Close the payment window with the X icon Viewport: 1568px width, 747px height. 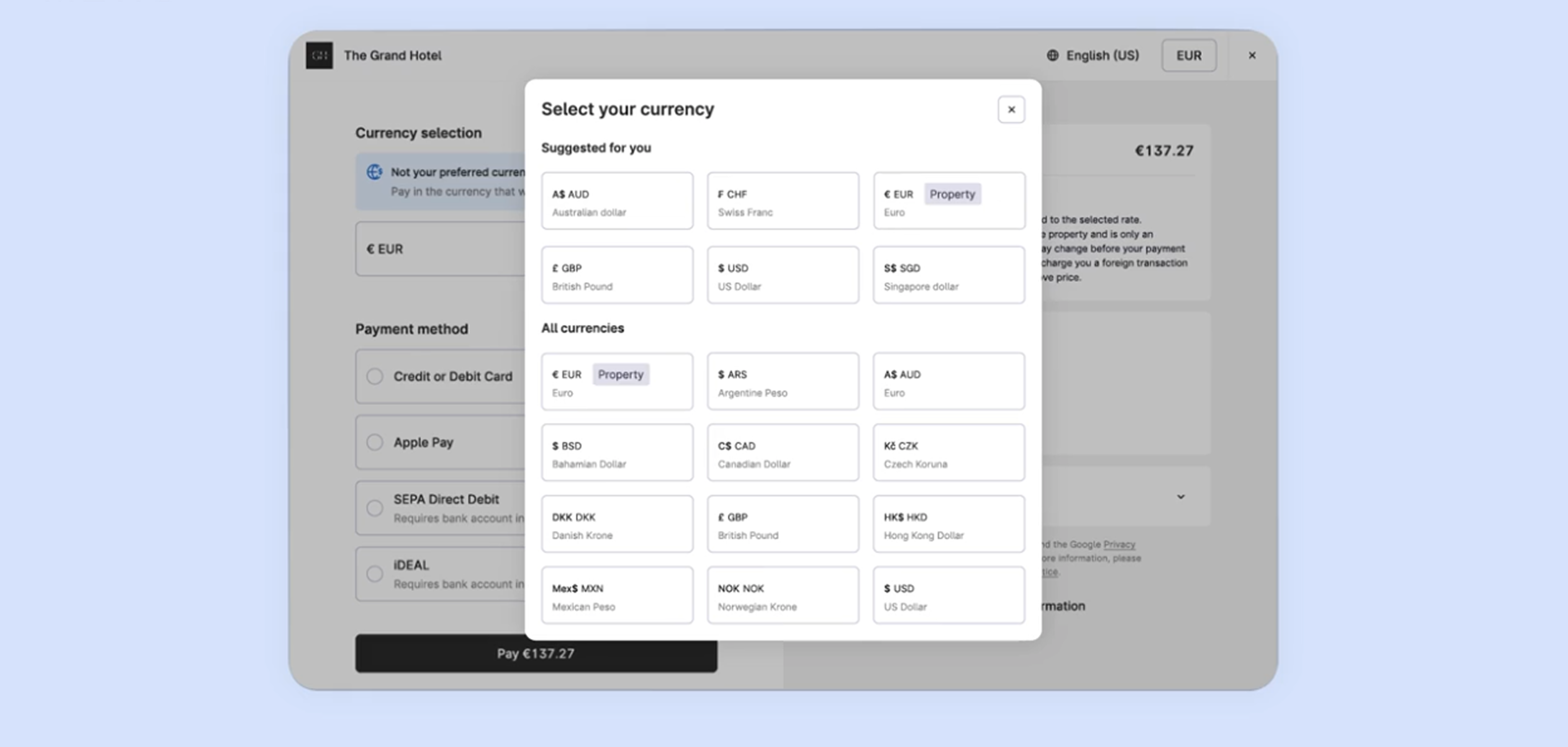click(1252, 55)
